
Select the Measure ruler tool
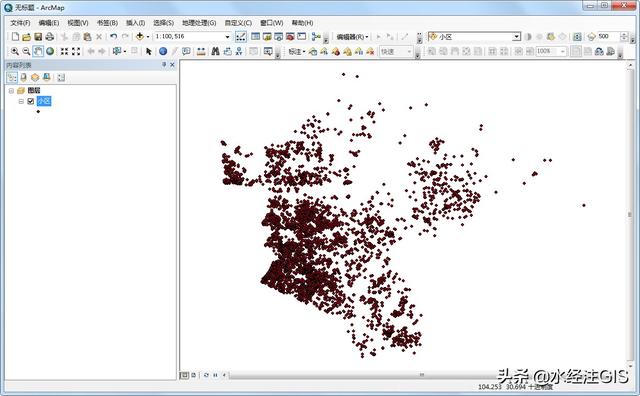pos(201,51)
